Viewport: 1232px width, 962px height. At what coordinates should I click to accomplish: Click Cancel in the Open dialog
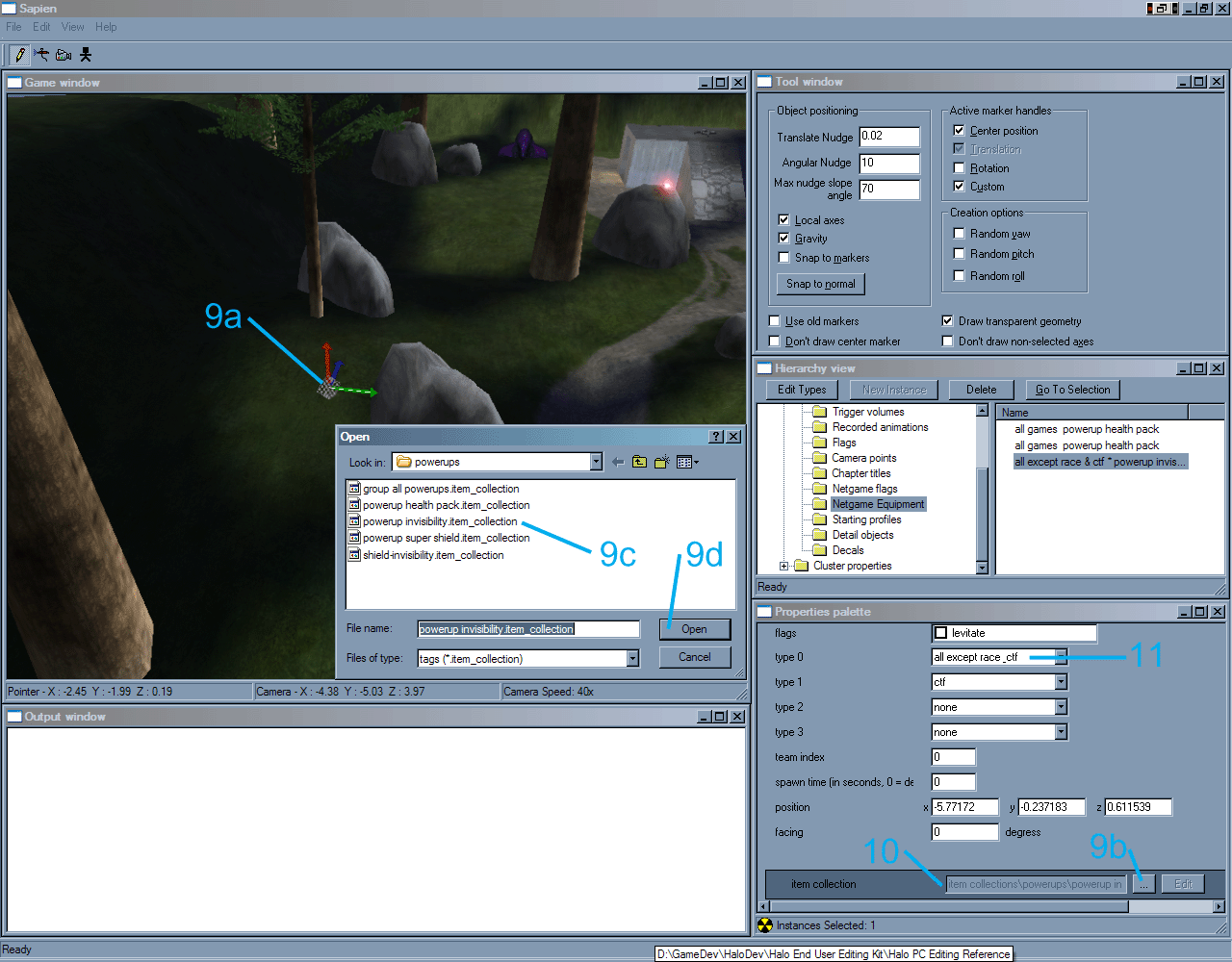[695, 657]
